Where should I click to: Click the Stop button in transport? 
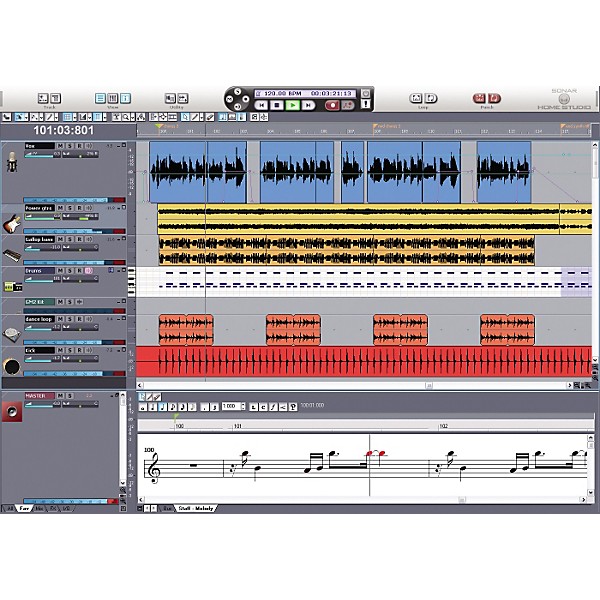pos(277,105)
